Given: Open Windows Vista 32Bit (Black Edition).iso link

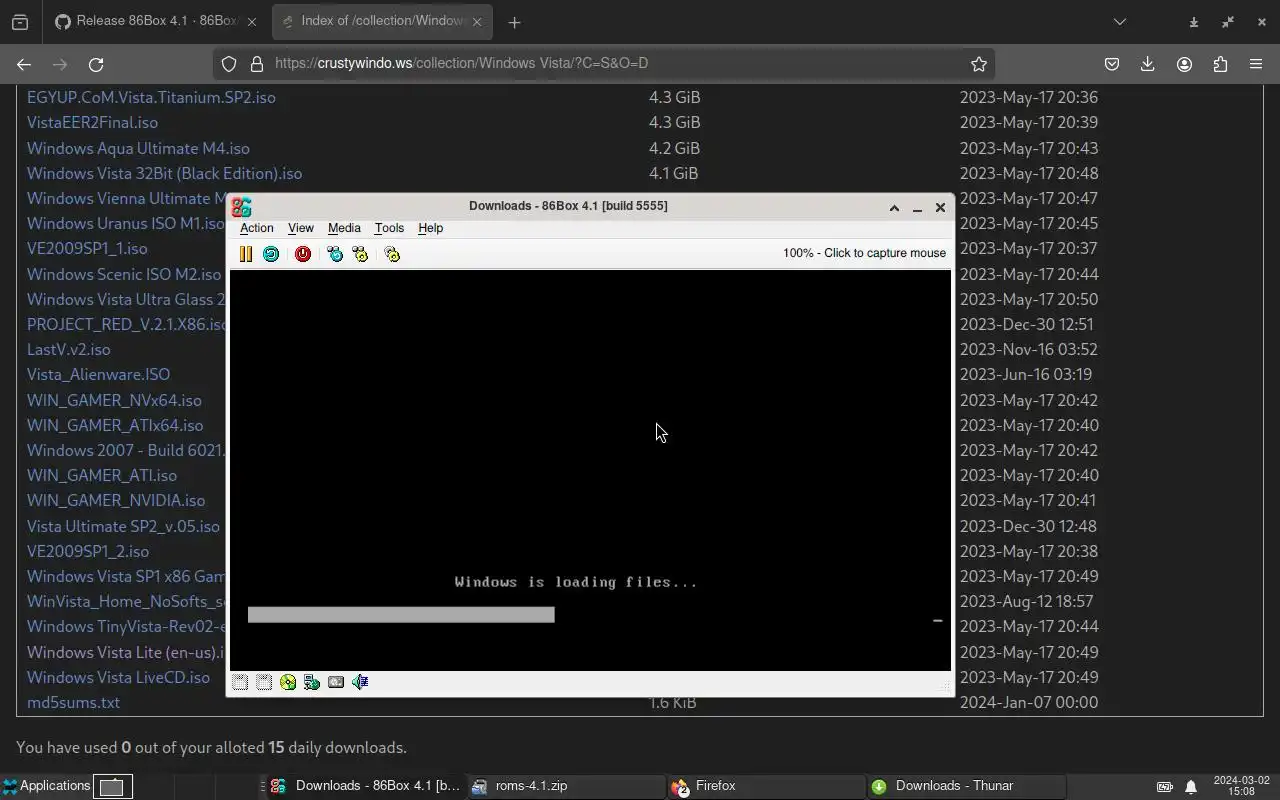Looking at the screenshot, I should click(x=164, y=173).
